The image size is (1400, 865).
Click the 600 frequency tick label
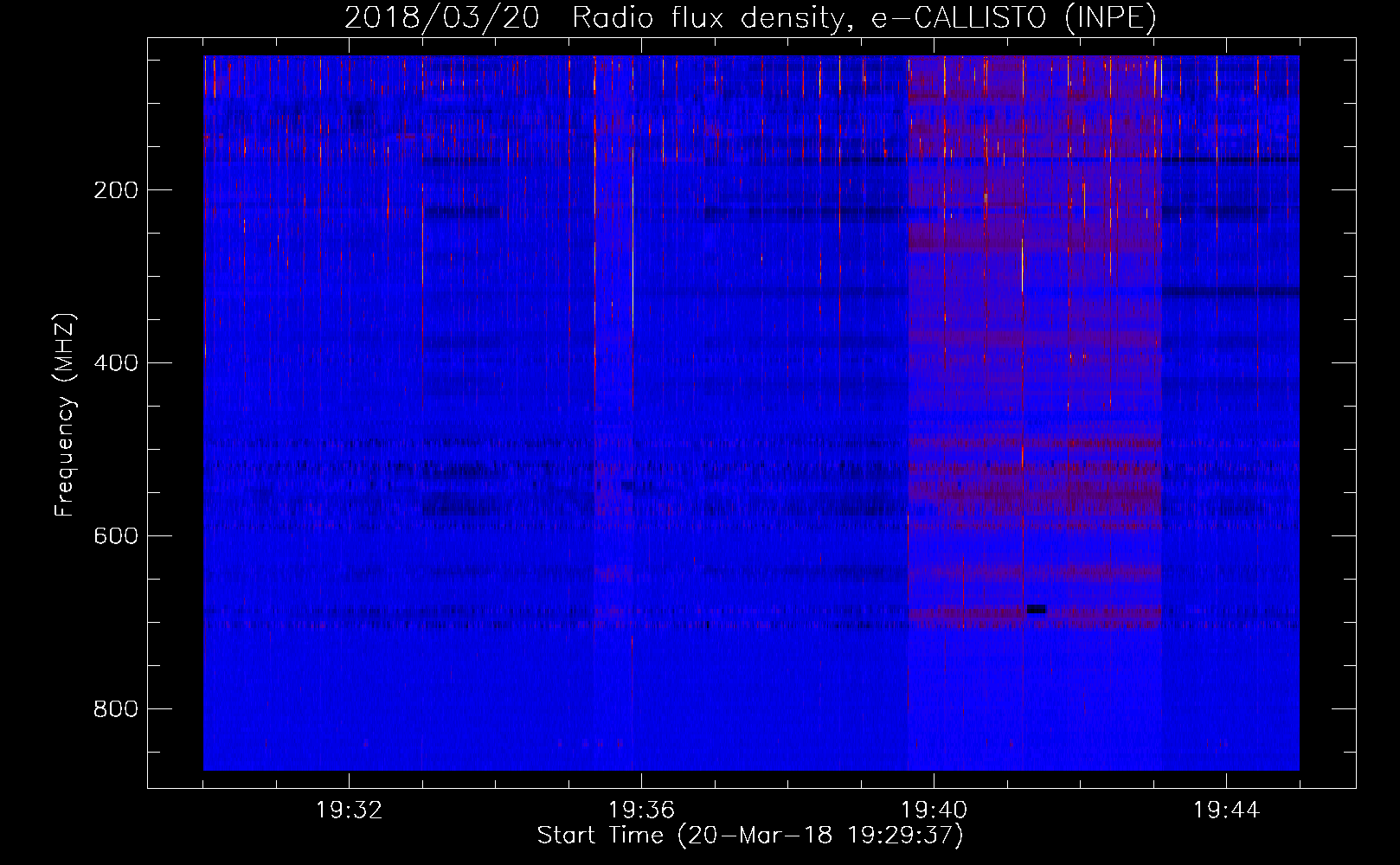point(116,536)
